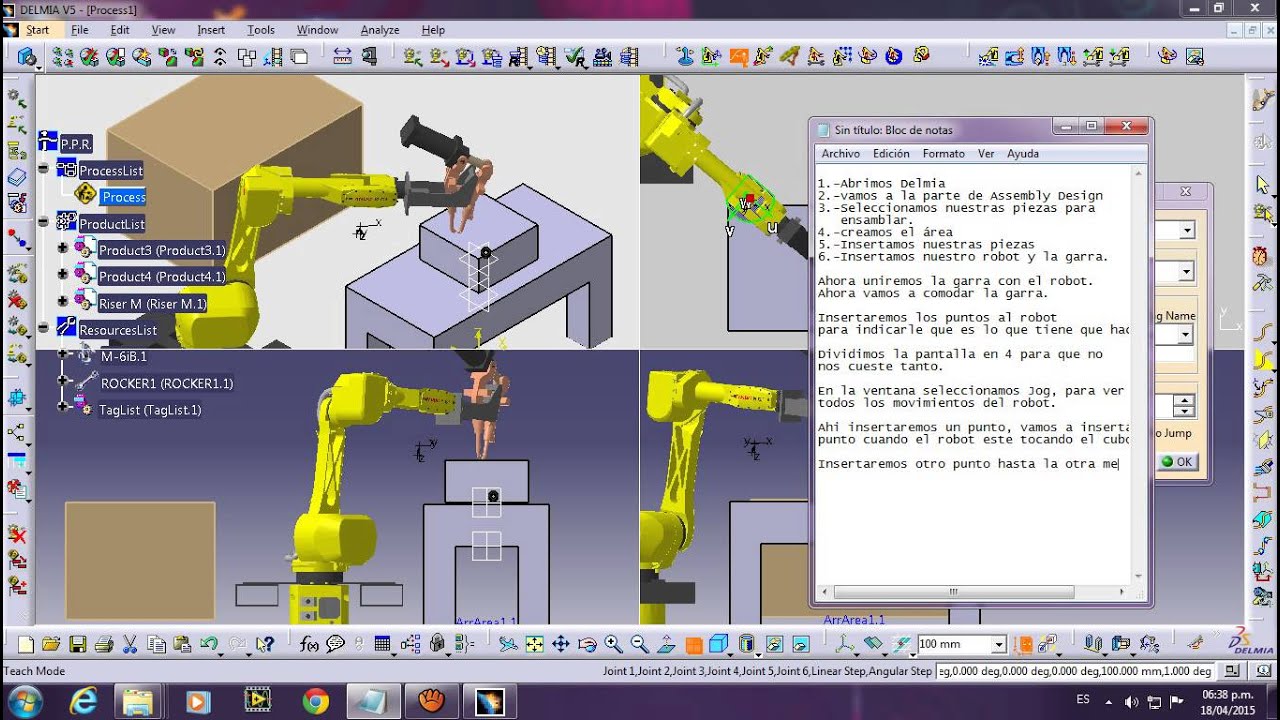
Task: Click the step values field in status bar
Action: point(1076,671)
